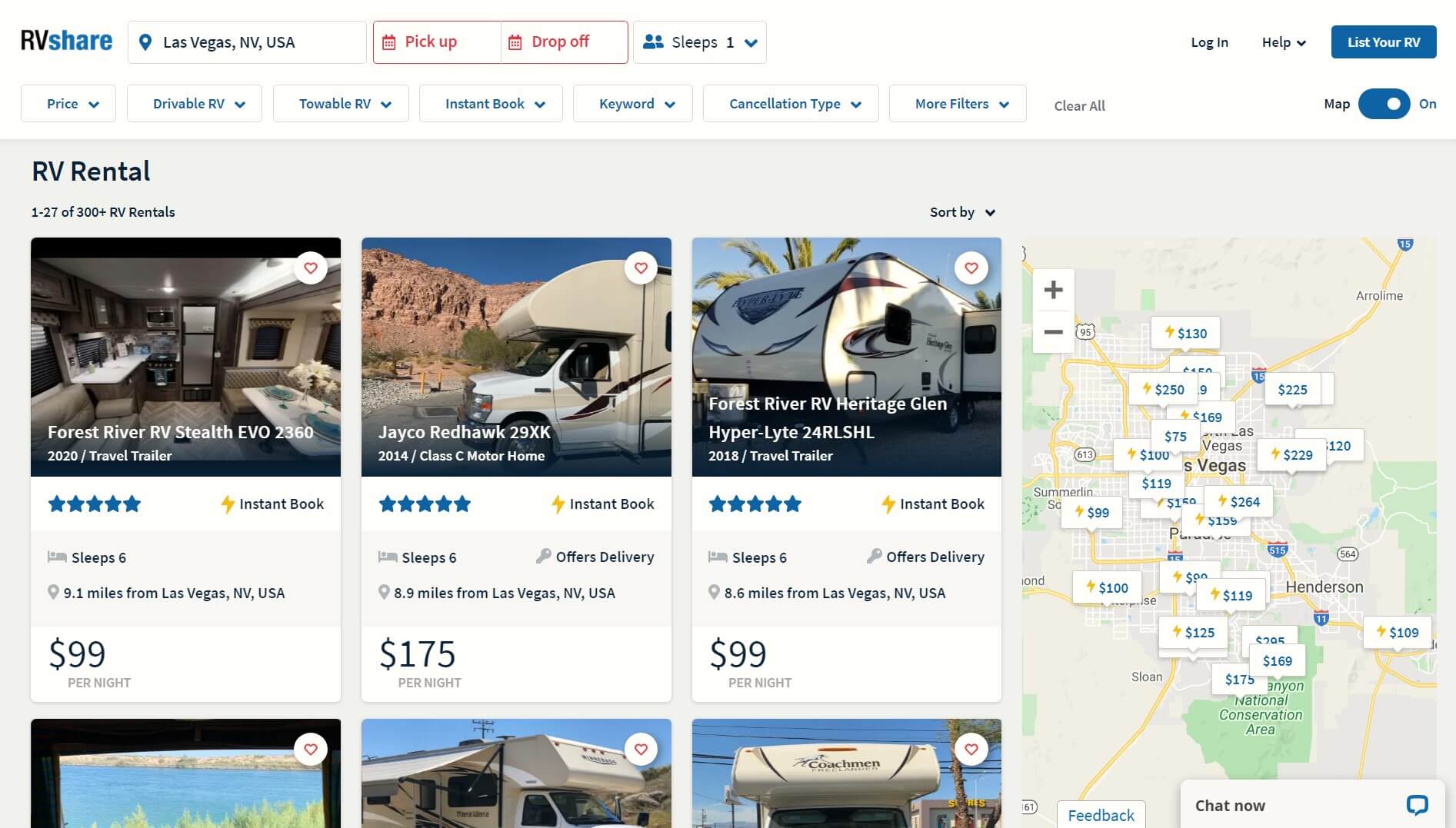The image size is (1456, 828).
Task: Open the Sort by dropdown
Action: (x=962, y=212)
